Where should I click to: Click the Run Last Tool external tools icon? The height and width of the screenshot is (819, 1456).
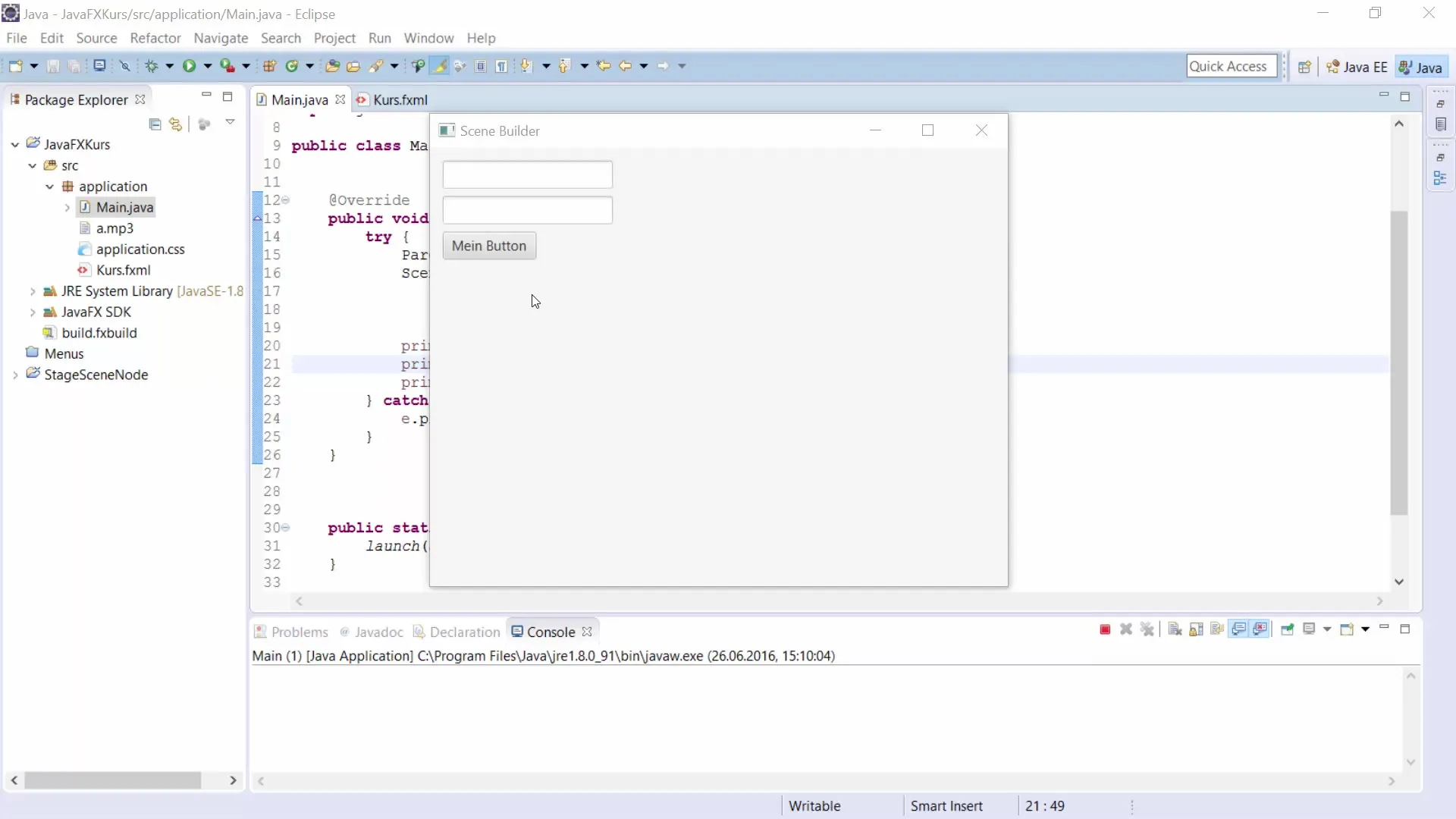(227, 66)
